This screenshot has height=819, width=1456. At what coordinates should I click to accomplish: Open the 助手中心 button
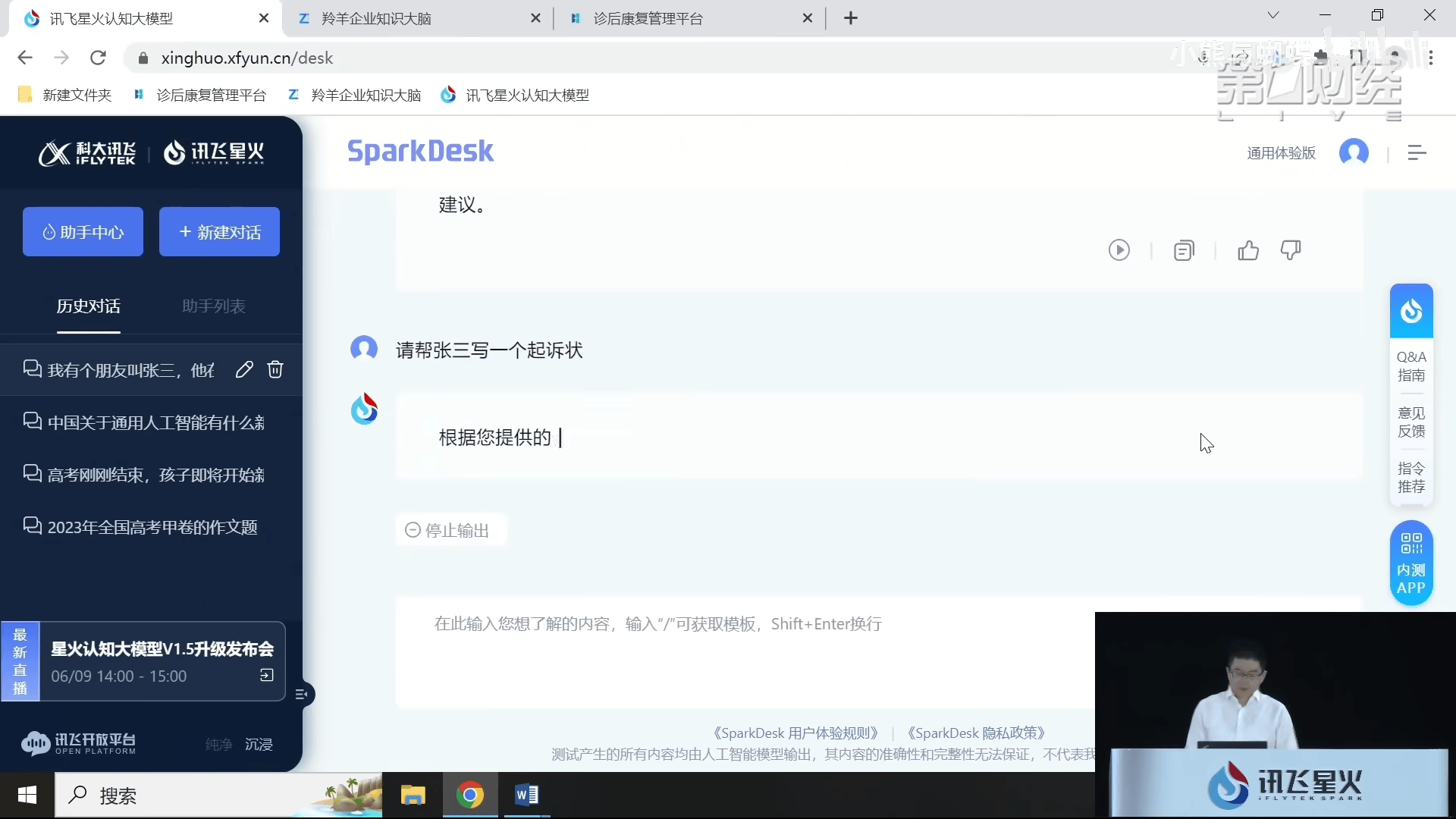83,232
